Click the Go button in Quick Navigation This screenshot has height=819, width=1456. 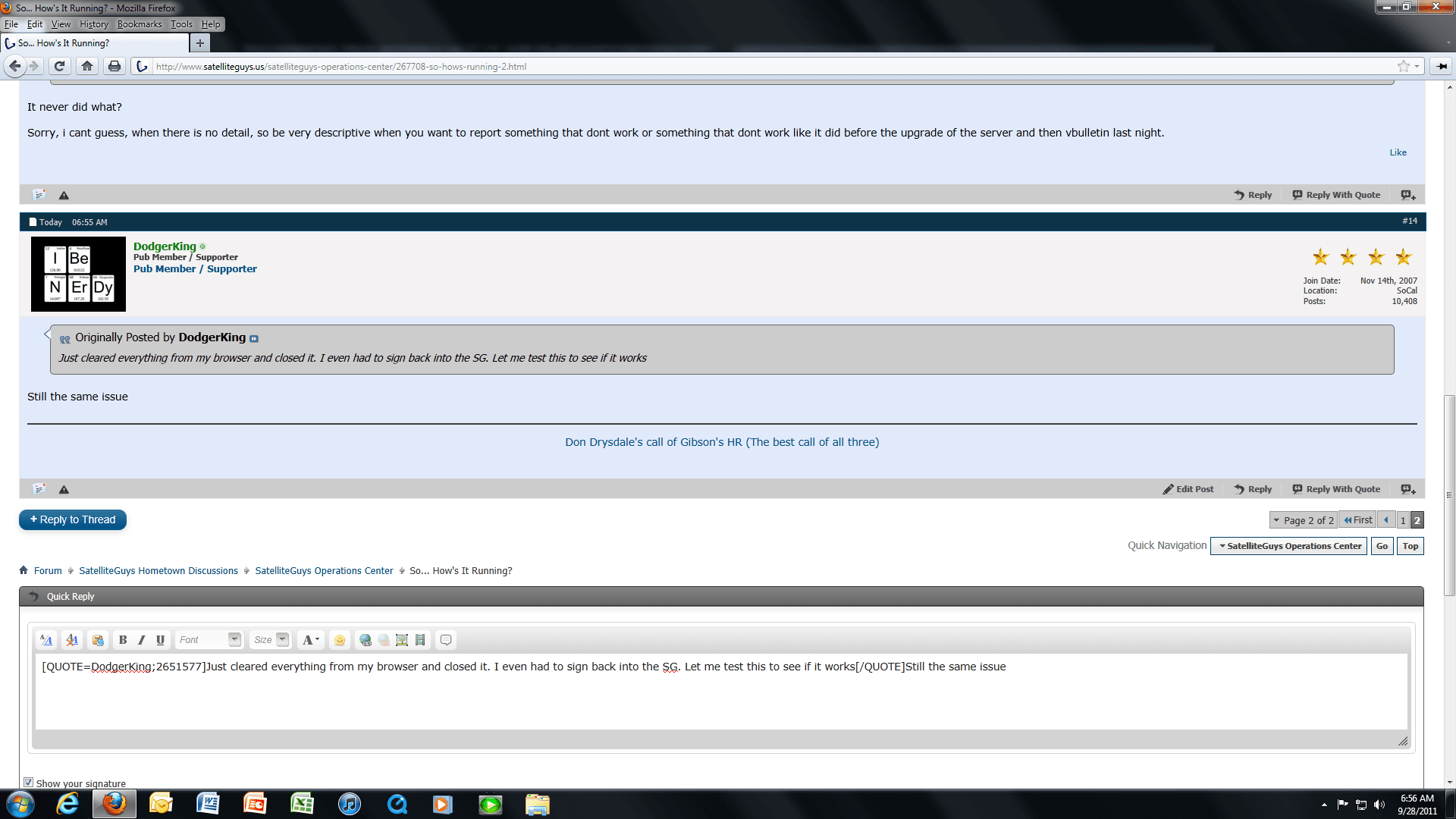(x=1382, y=546)
